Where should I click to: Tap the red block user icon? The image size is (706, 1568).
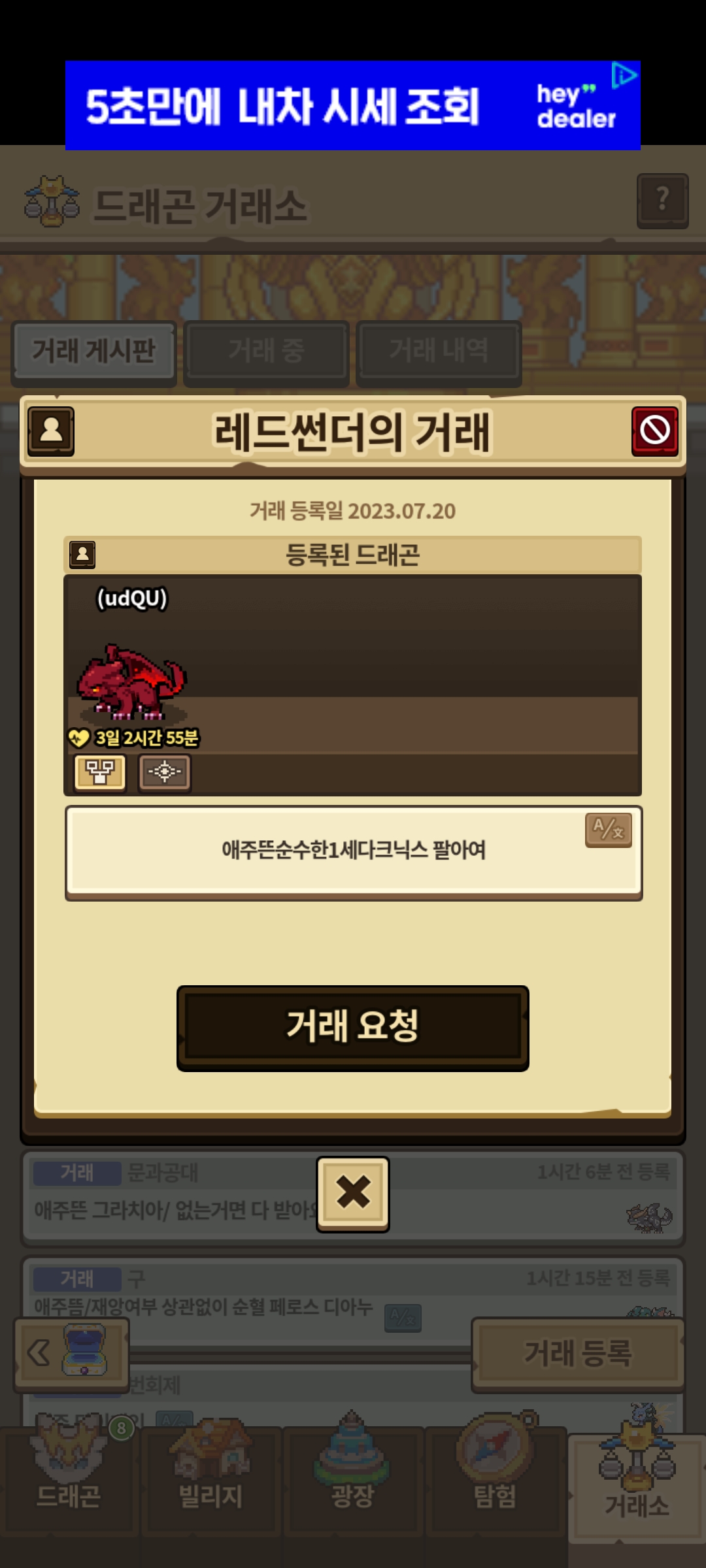(x=654, y=431)
